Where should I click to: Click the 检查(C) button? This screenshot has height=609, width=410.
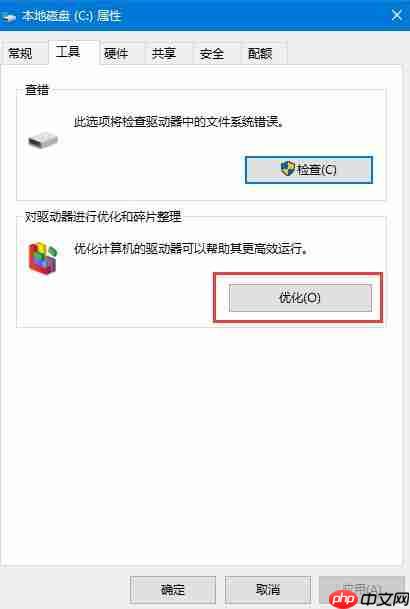click(309, 169)
